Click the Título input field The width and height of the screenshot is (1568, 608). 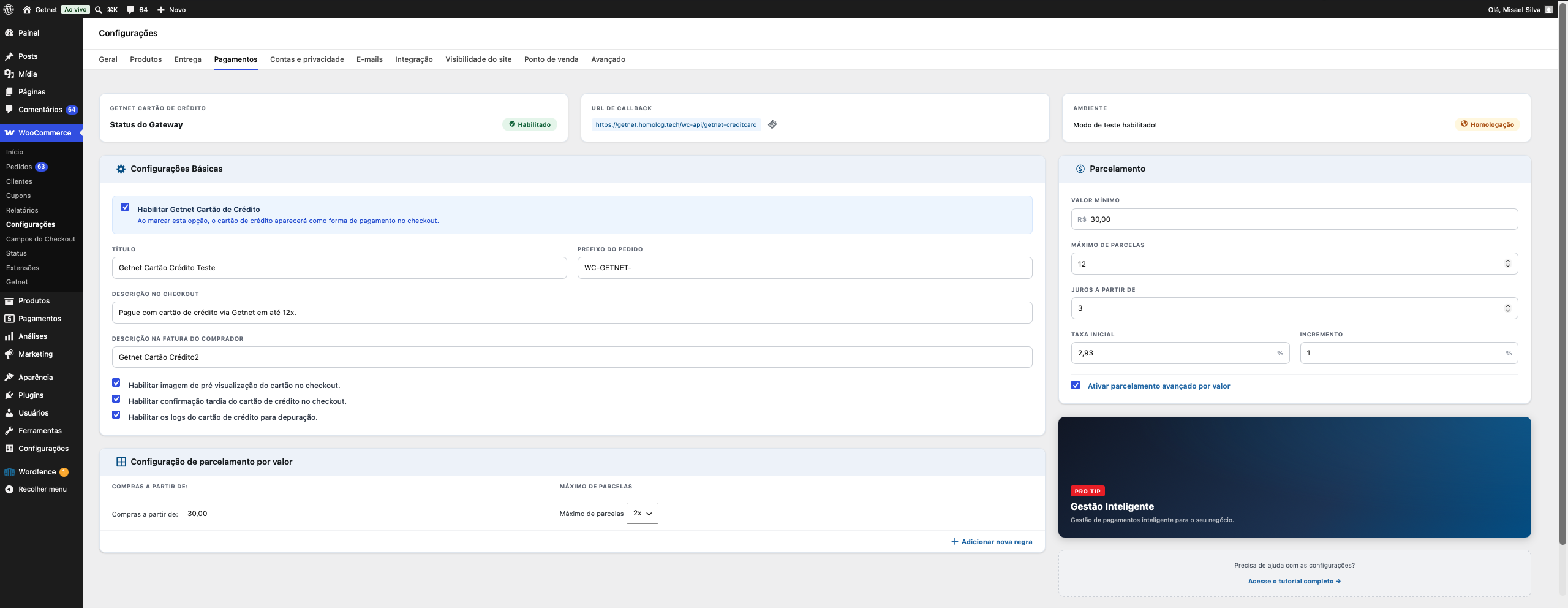point(339,268)
